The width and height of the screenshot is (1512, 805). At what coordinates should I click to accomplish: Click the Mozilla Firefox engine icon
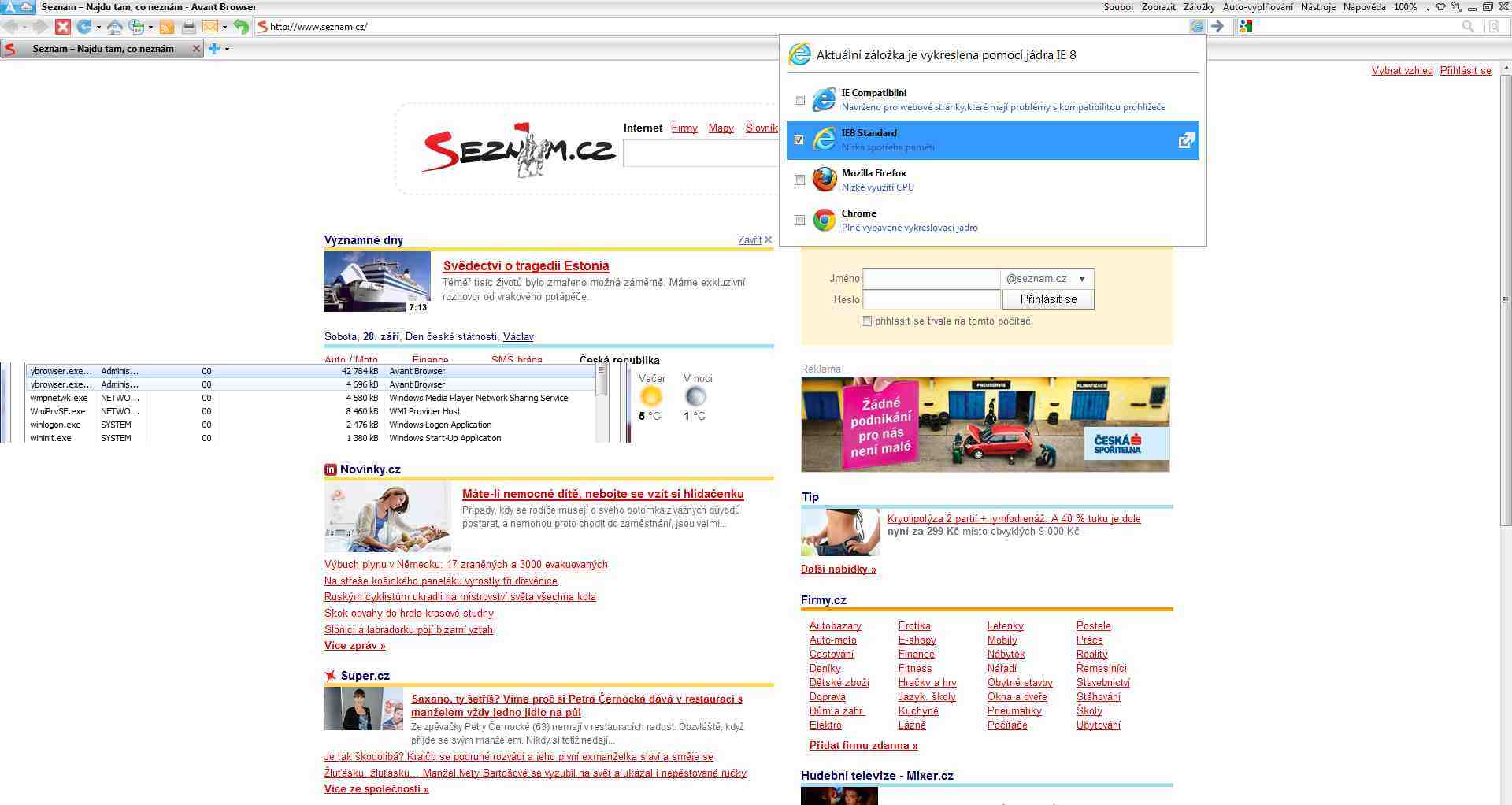[x=824, y=180]
